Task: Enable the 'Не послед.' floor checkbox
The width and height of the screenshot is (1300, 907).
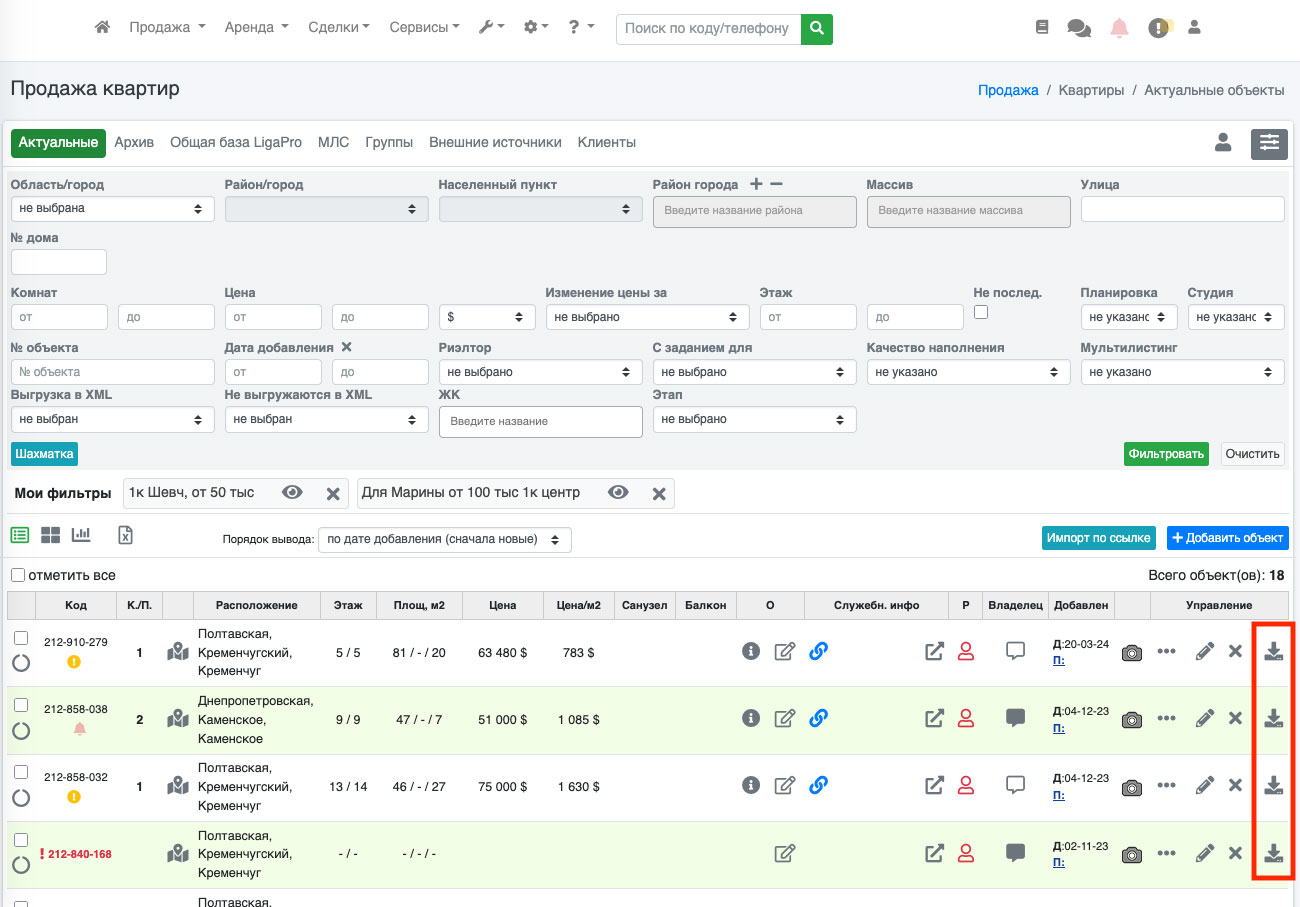Action: click(981, 312)
